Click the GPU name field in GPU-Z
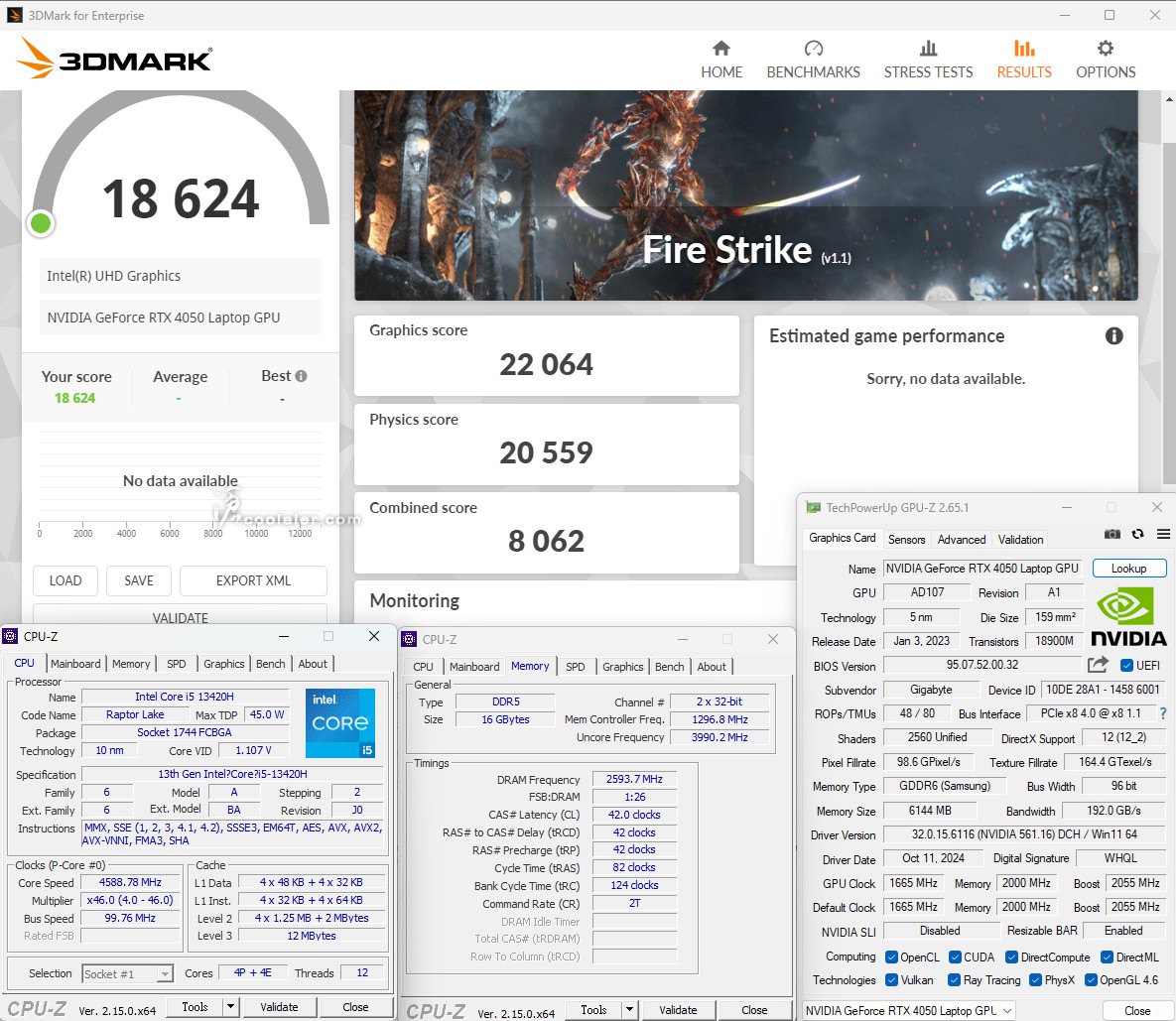 click(982, 569)
